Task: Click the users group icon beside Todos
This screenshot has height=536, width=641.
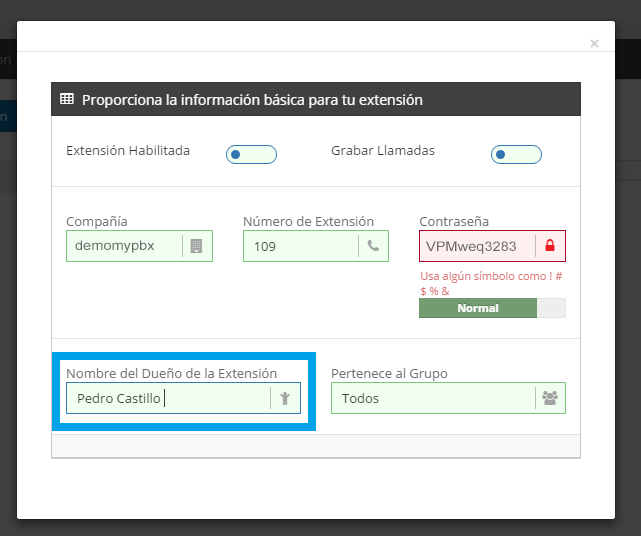Action: click(549, 398)
